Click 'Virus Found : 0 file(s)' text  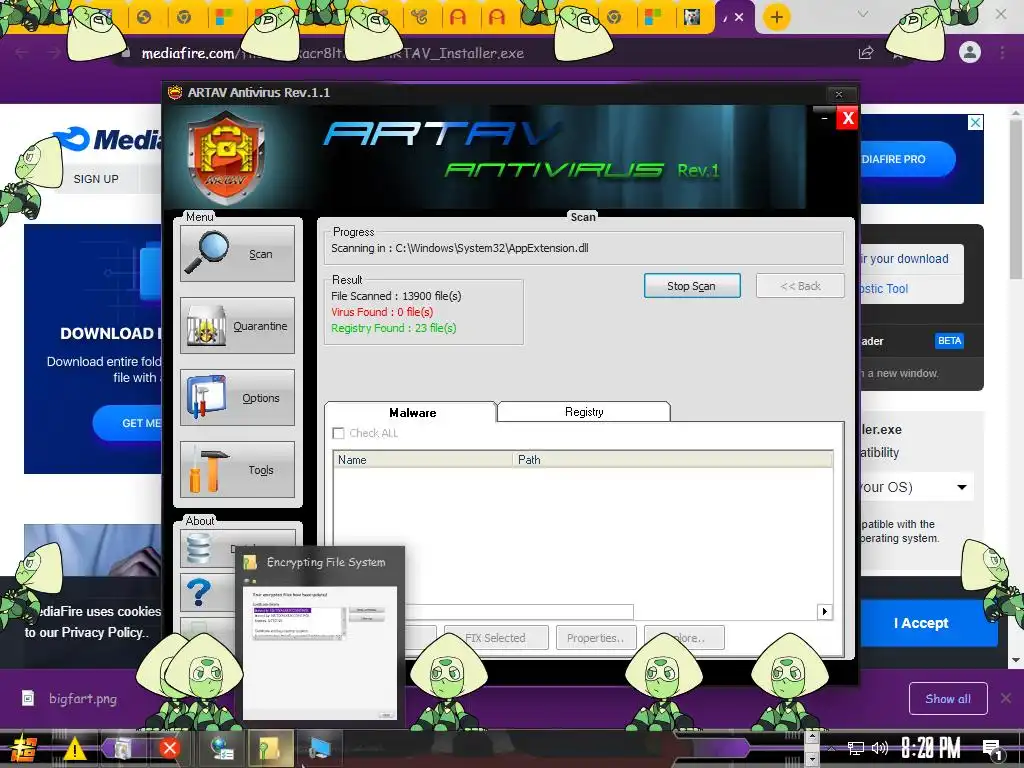(382, 312)
